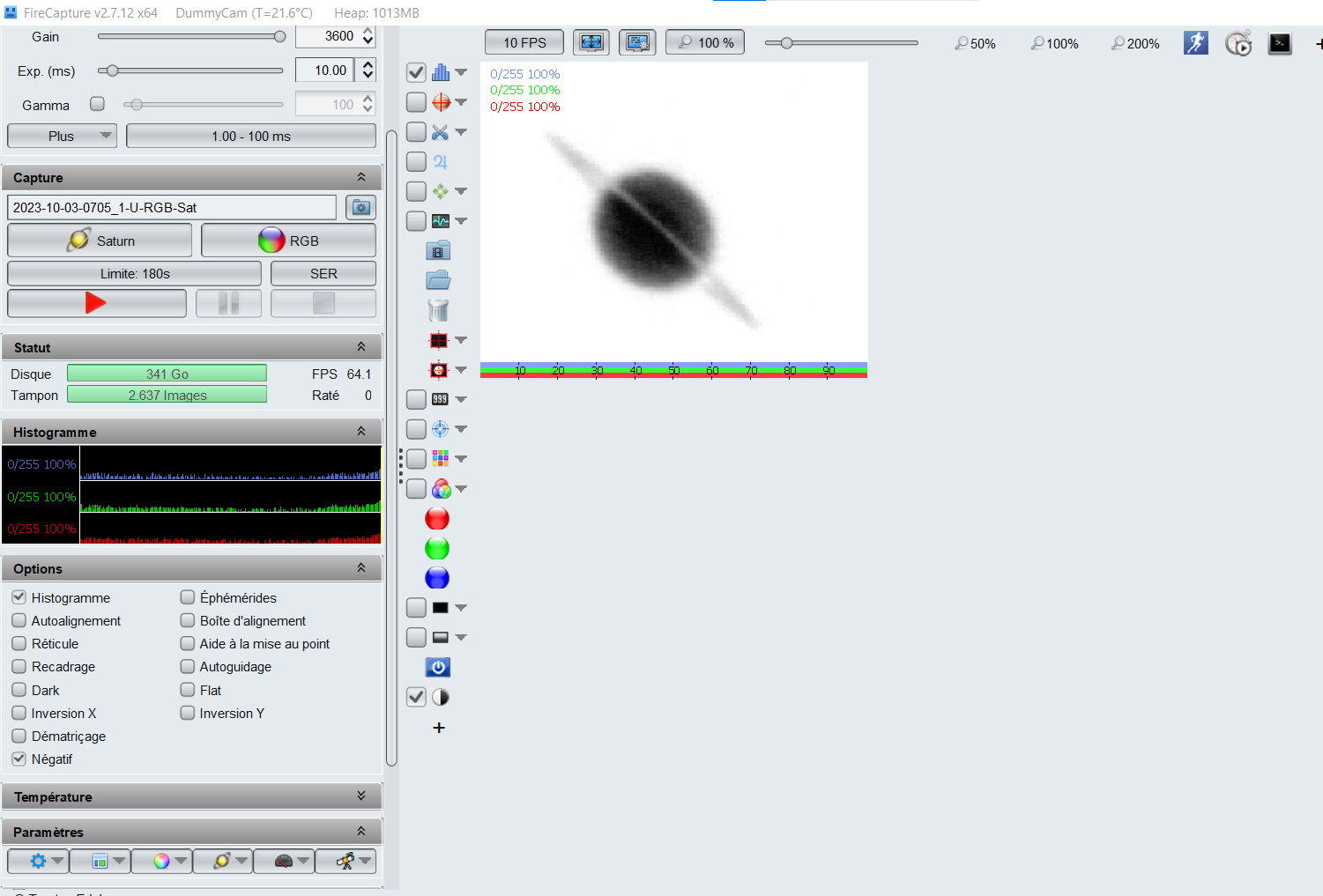Toggle the Gamma checkbox
Image resolution: width=1323 pixels, height=896 pixels.
(x=98, y=104)
